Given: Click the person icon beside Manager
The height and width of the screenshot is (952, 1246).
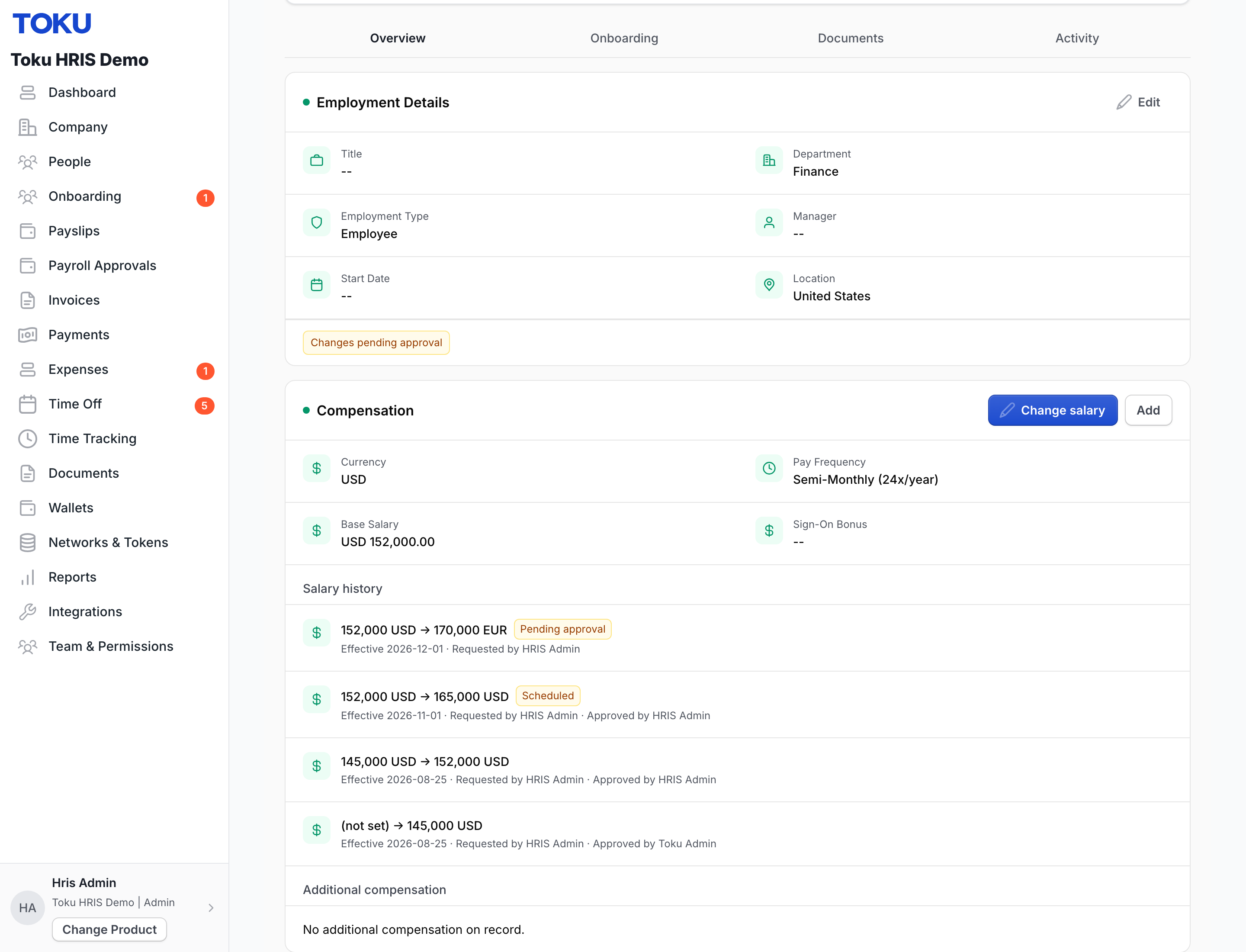Looking at the screenshot, I should tap(768, 223).
